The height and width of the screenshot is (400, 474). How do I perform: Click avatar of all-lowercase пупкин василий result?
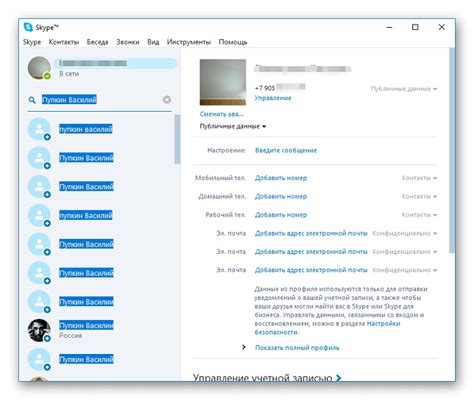click(x=39, y=129)
